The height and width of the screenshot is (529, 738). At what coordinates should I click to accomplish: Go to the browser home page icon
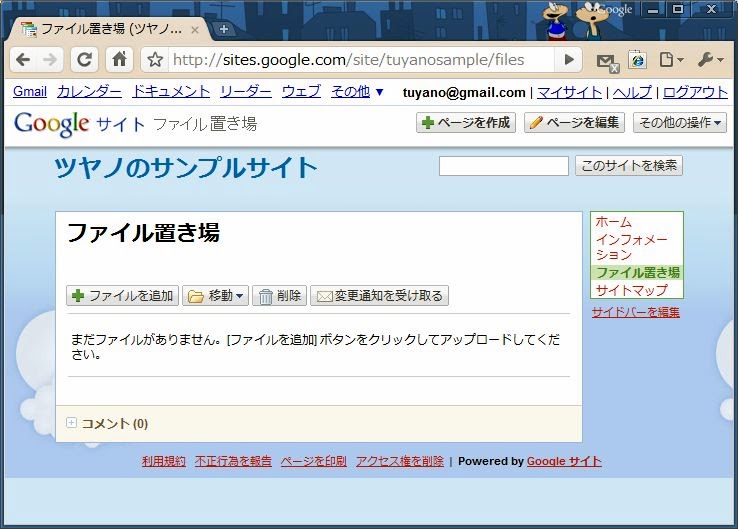click(119, 60)
